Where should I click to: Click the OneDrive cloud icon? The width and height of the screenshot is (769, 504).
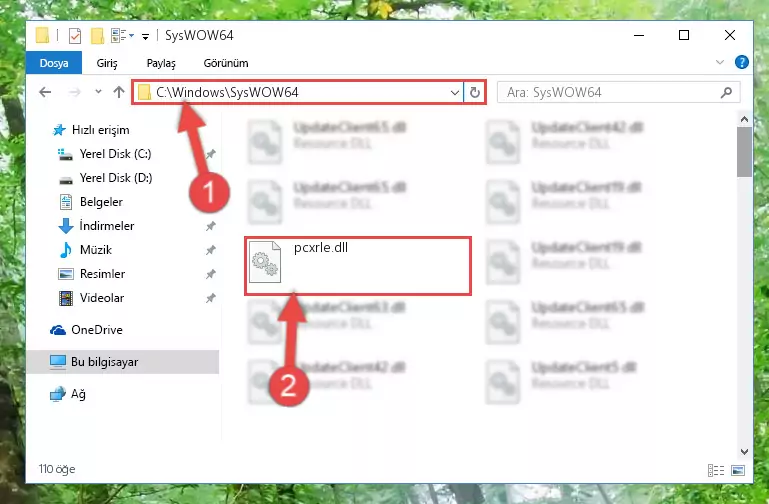click(58, 330)
